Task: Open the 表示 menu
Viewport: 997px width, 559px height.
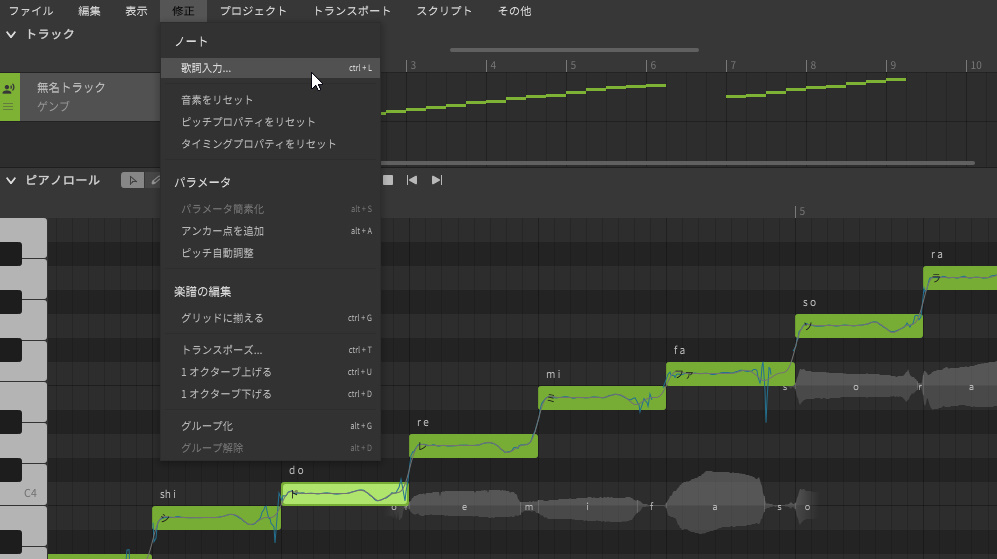Action: click(x=136, y=11)
